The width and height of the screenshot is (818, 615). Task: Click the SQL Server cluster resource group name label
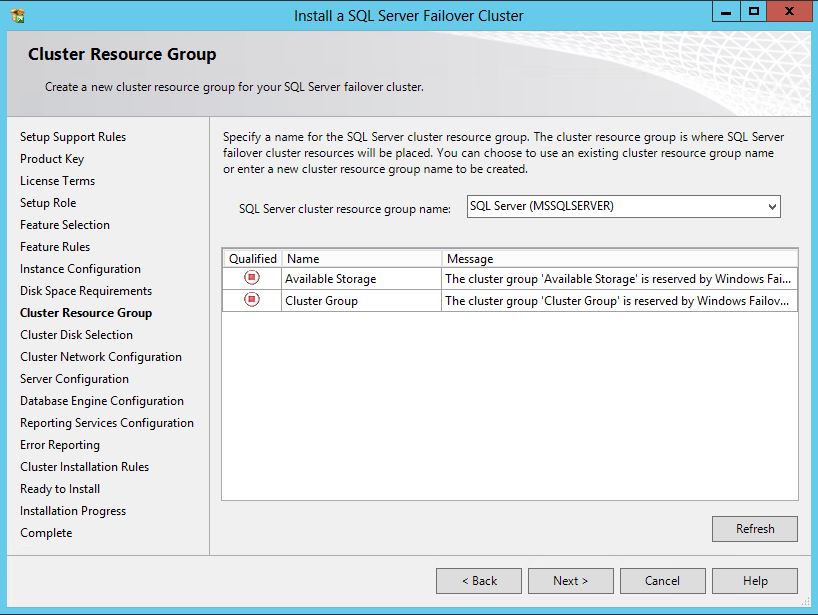[345, 209]
